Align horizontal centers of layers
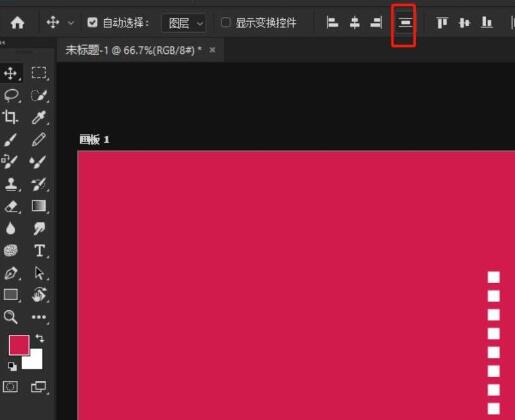This screenshot has width=515, height=420. (x=354, y=23)
